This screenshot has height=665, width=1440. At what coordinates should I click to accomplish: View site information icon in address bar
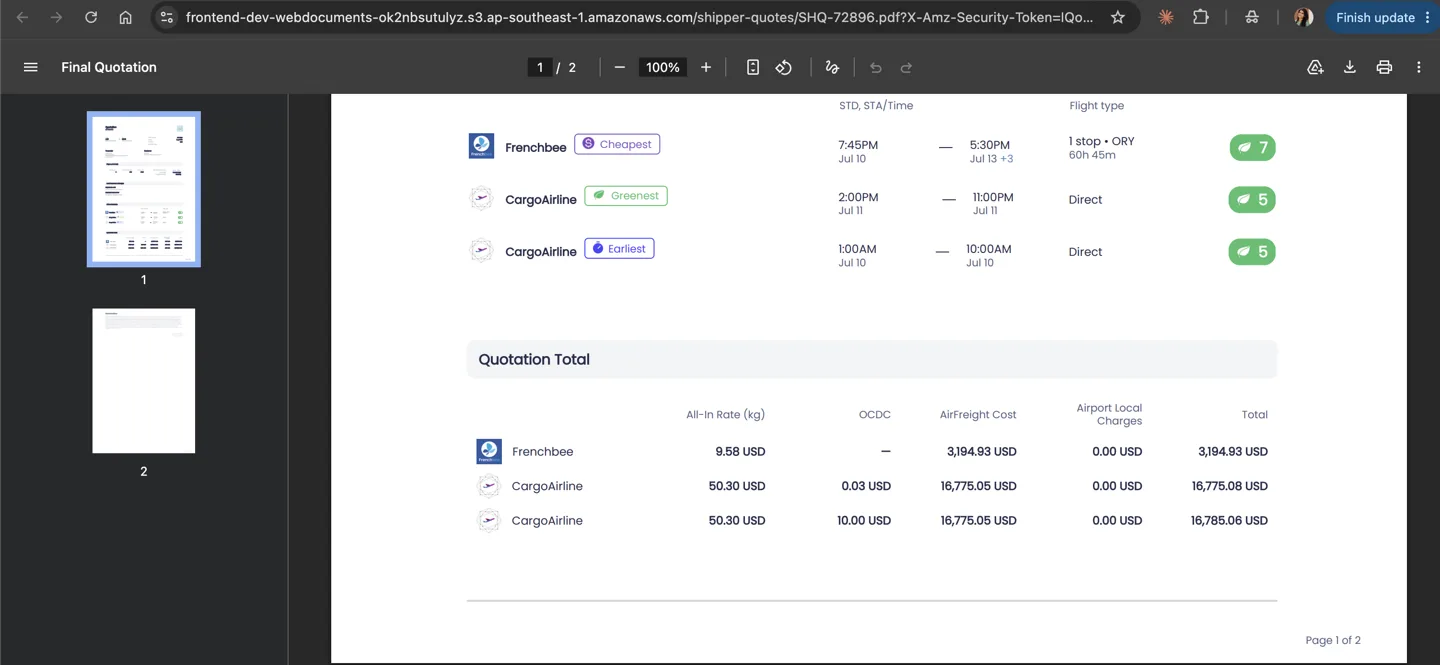click(x=167, y=17)
